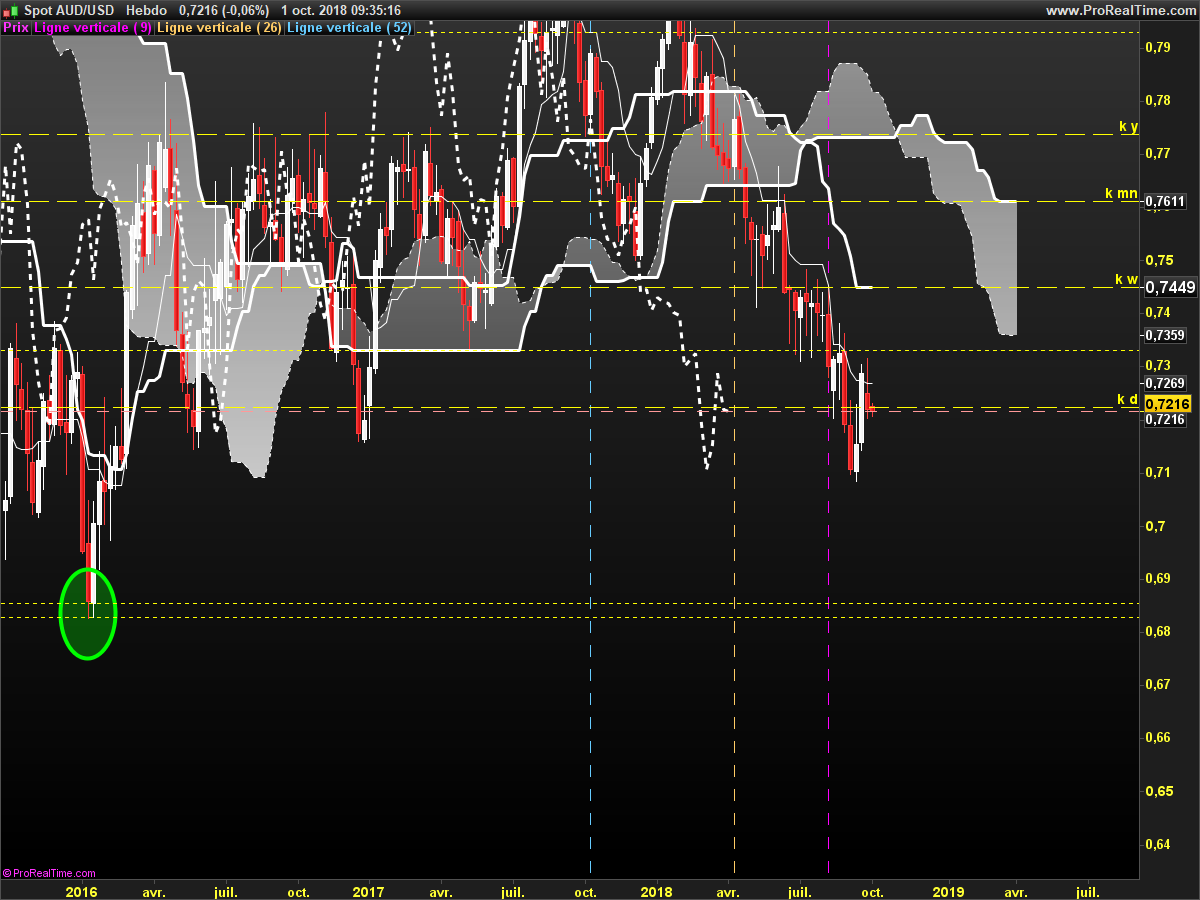Click the Spot AUD/USD instrument name

68,10
